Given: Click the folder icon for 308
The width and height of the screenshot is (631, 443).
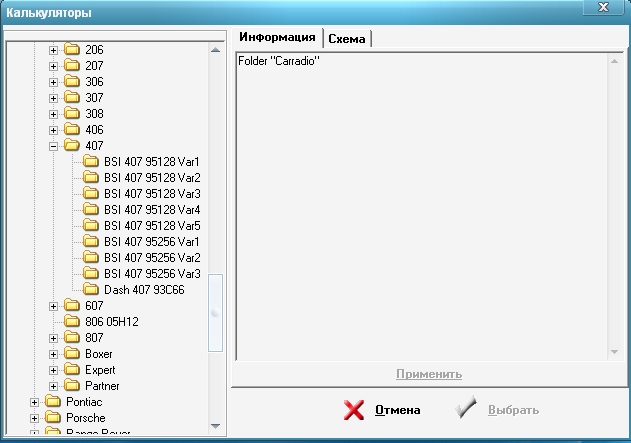Looking at the screenshot, I should [72, 113].
